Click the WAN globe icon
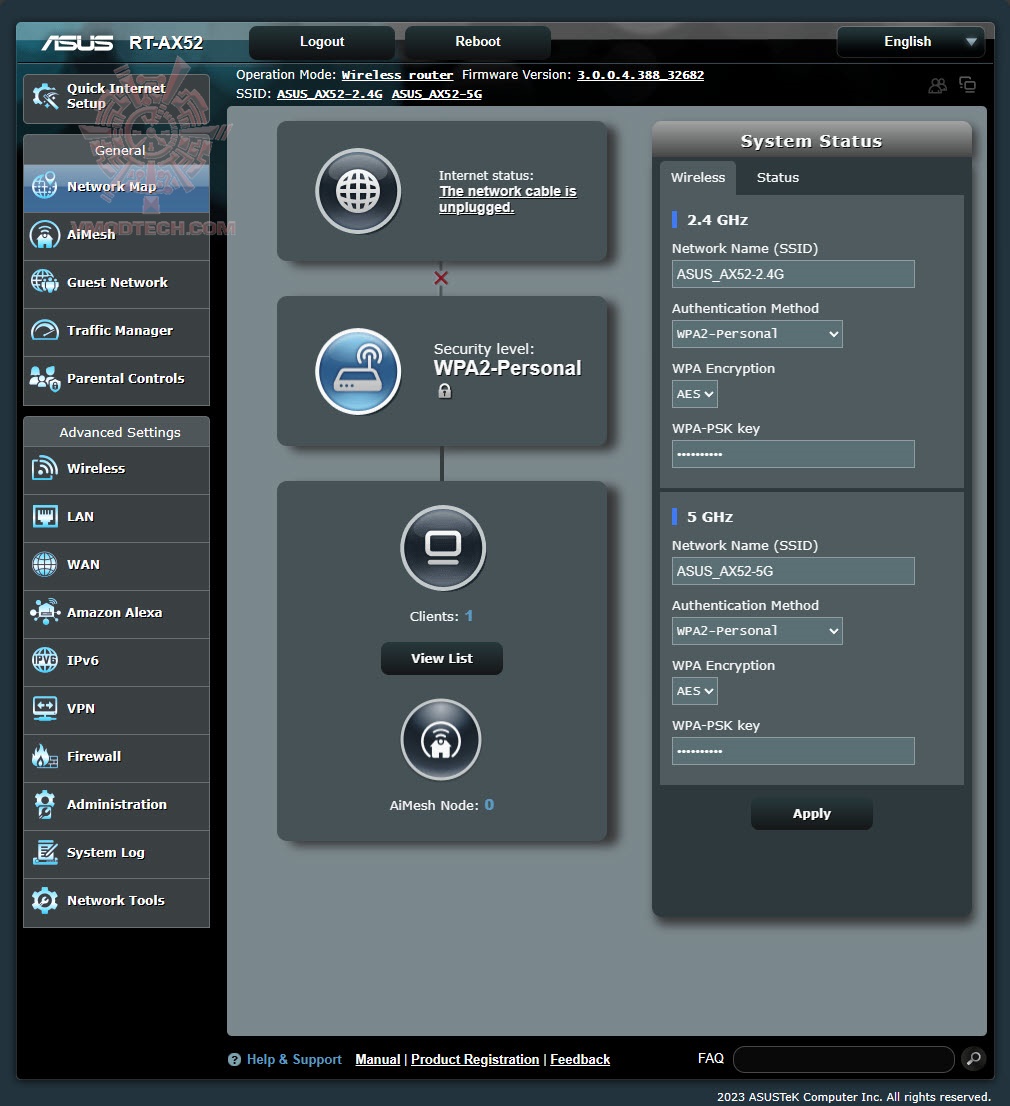The width and height of the screenshot is (1010, 1106). coord(44,564)
